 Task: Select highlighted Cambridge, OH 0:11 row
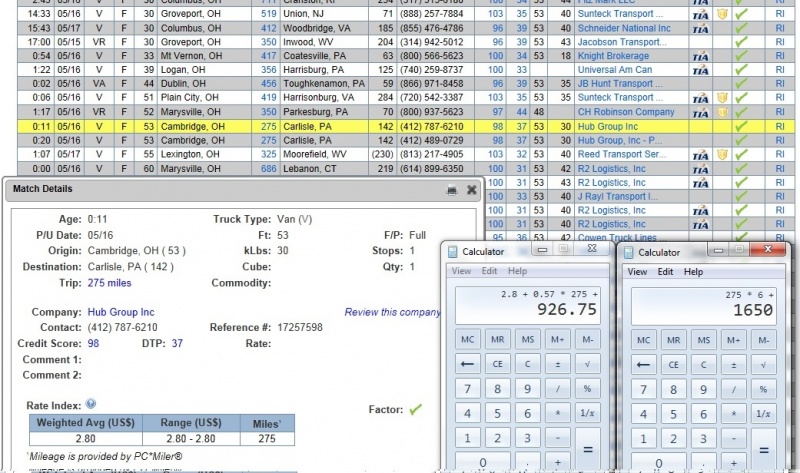(406, 127)
